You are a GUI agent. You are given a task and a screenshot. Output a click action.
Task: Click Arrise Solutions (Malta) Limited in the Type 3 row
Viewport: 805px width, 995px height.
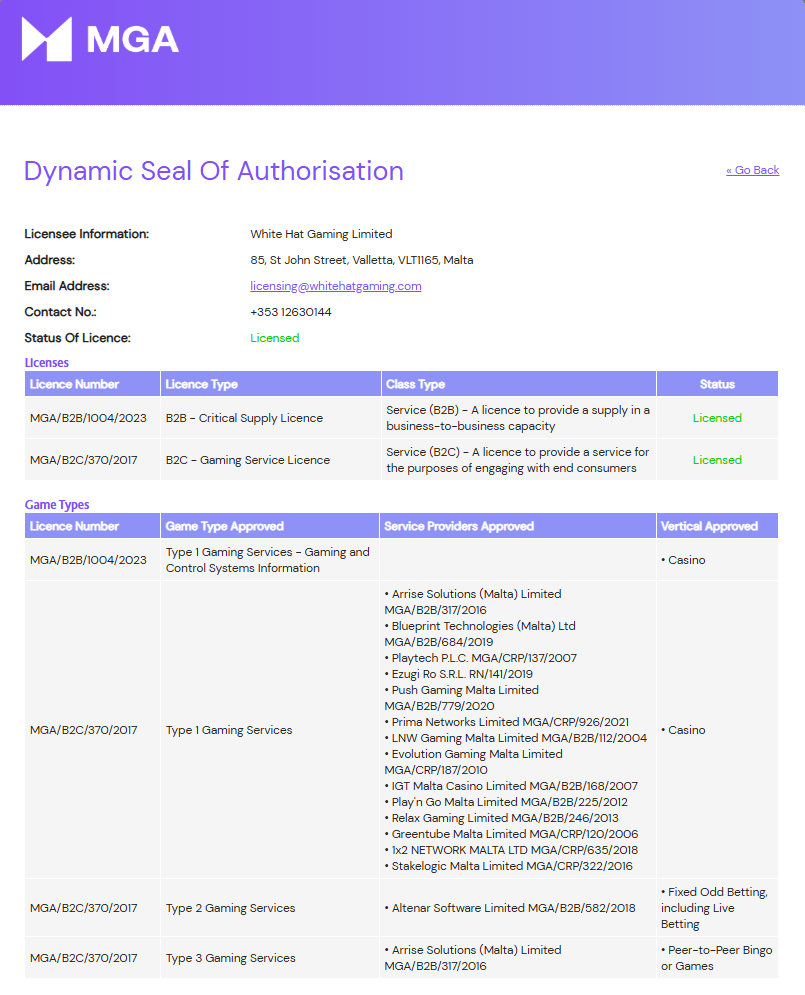coord(473,958)
